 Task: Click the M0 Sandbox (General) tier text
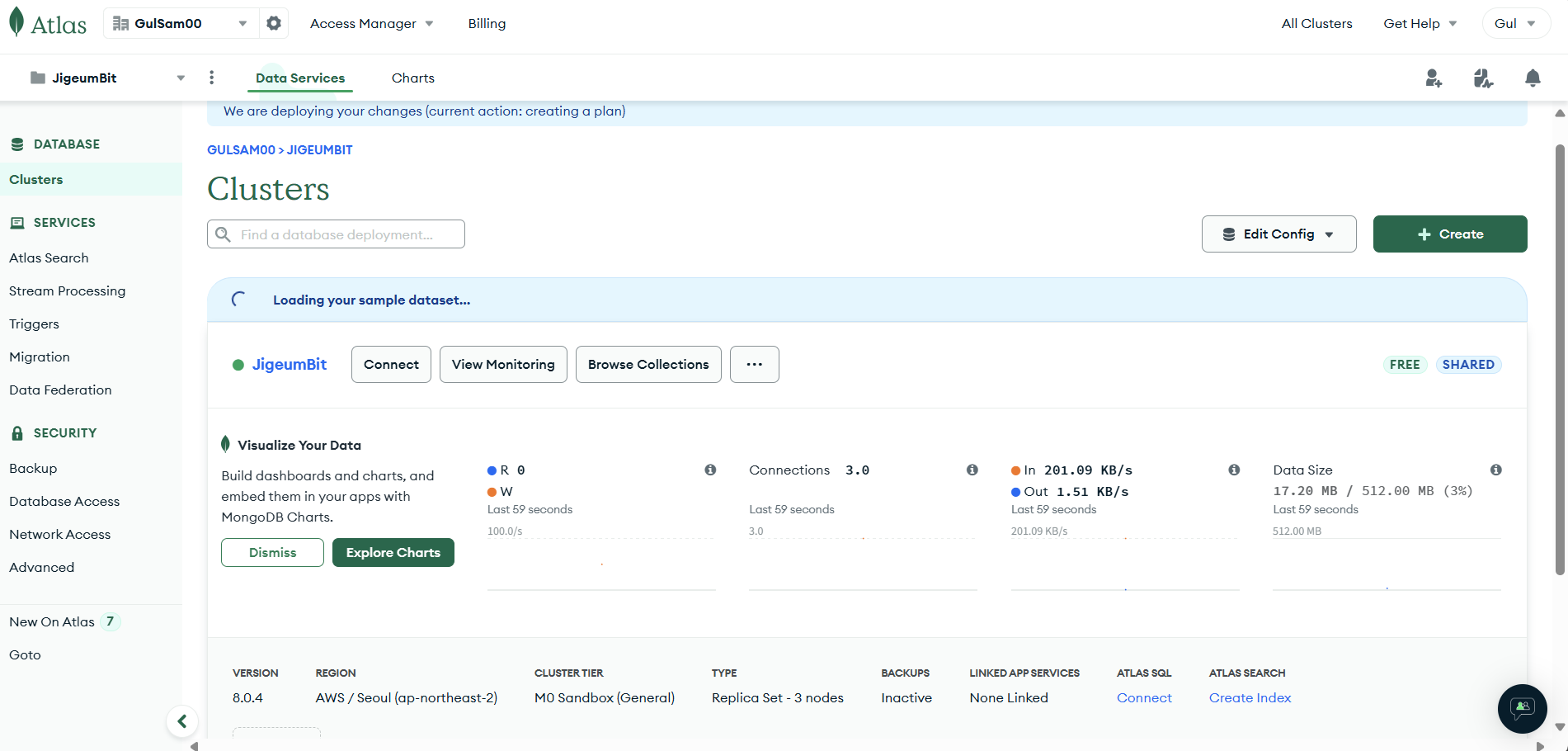coord(605,697)
